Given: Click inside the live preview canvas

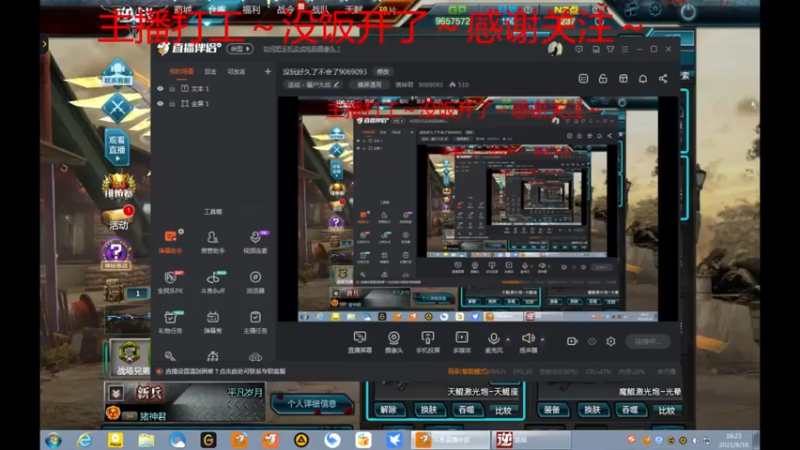Looking at the screenshot, I should click(x=478, y=209).
